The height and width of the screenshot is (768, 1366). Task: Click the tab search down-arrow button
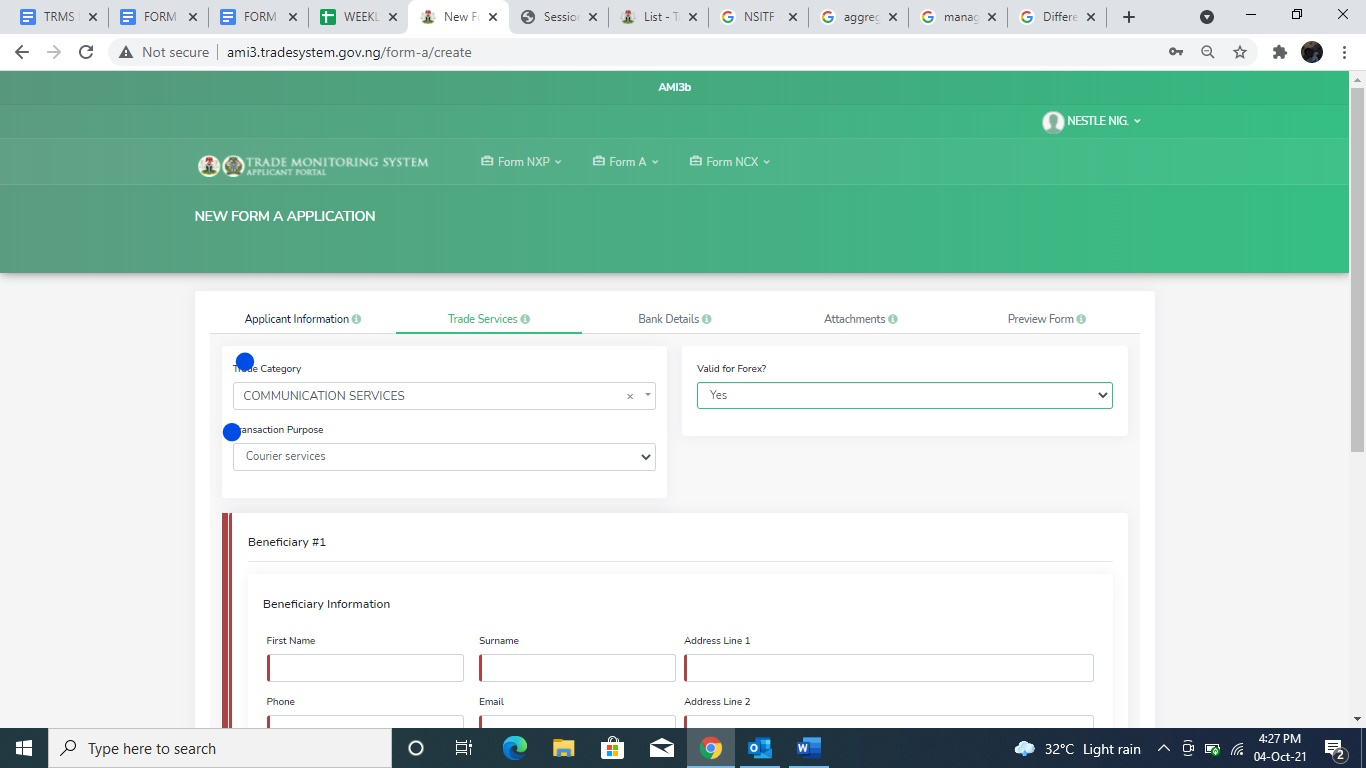click(1207, 17)
